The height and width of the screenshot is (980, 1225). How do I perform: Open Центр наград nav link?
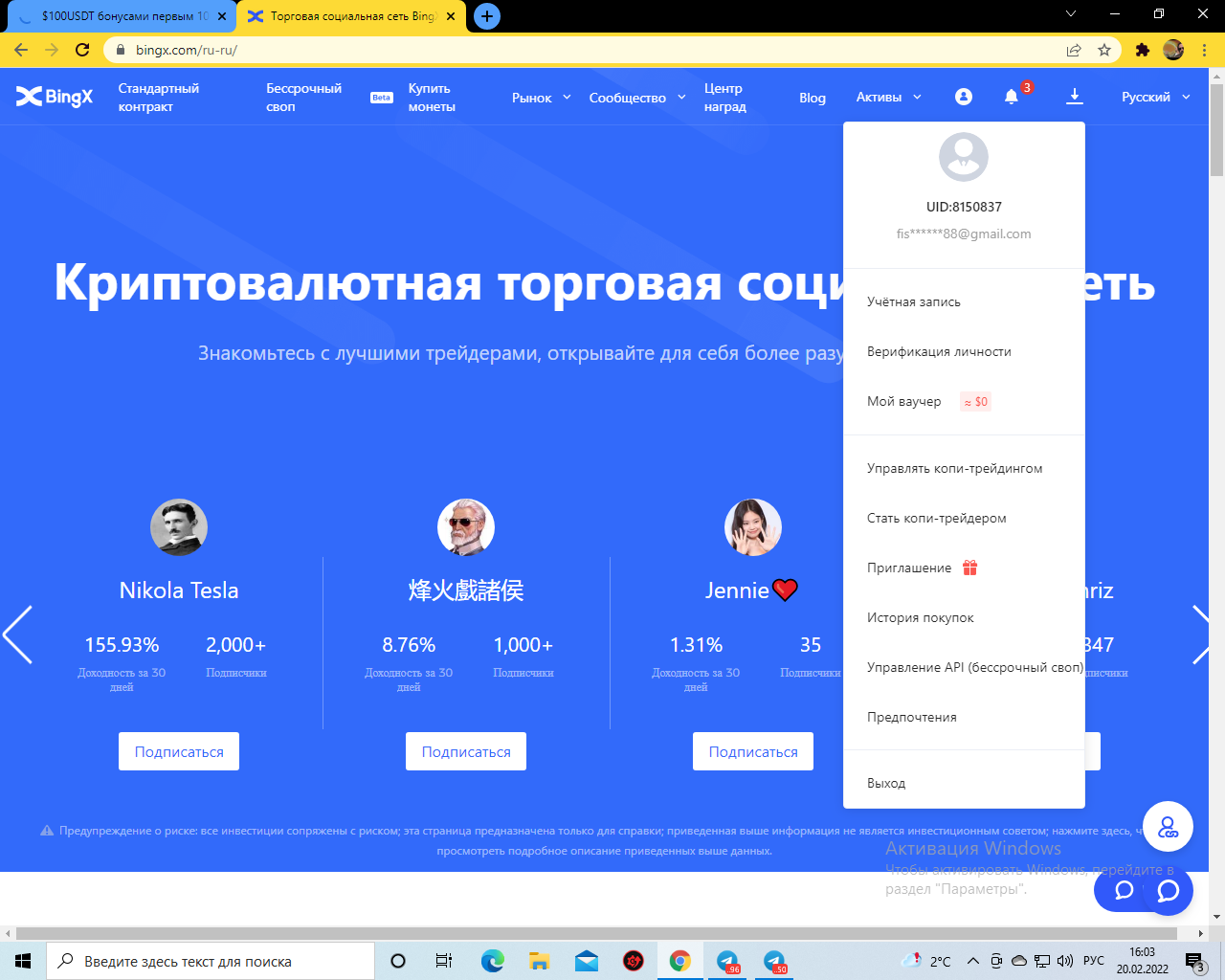[x=725, y=98]
